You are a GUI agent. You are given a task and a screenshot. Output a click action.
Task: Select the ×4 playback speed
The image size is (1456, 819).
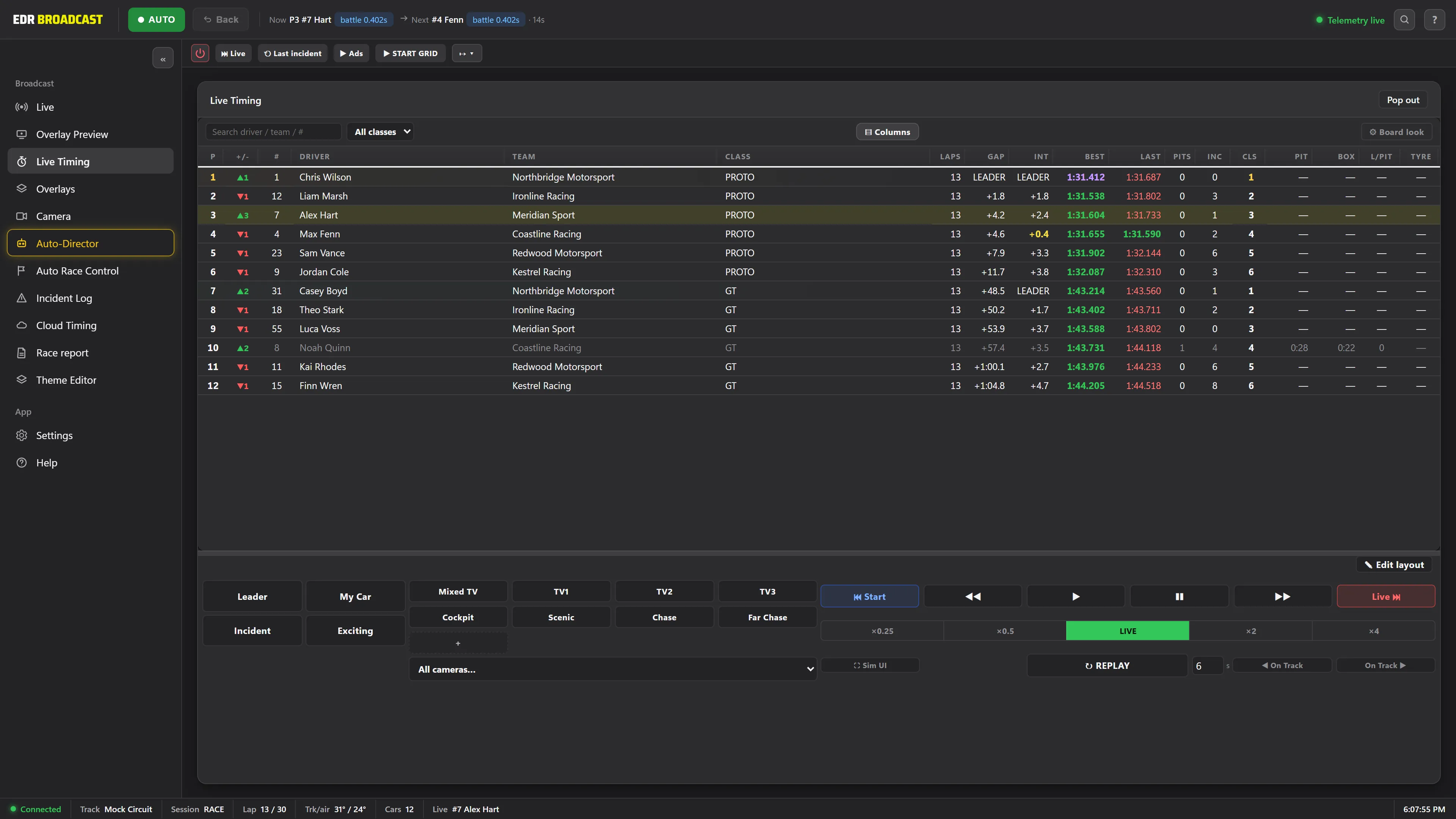click(x=1373, y=631)
